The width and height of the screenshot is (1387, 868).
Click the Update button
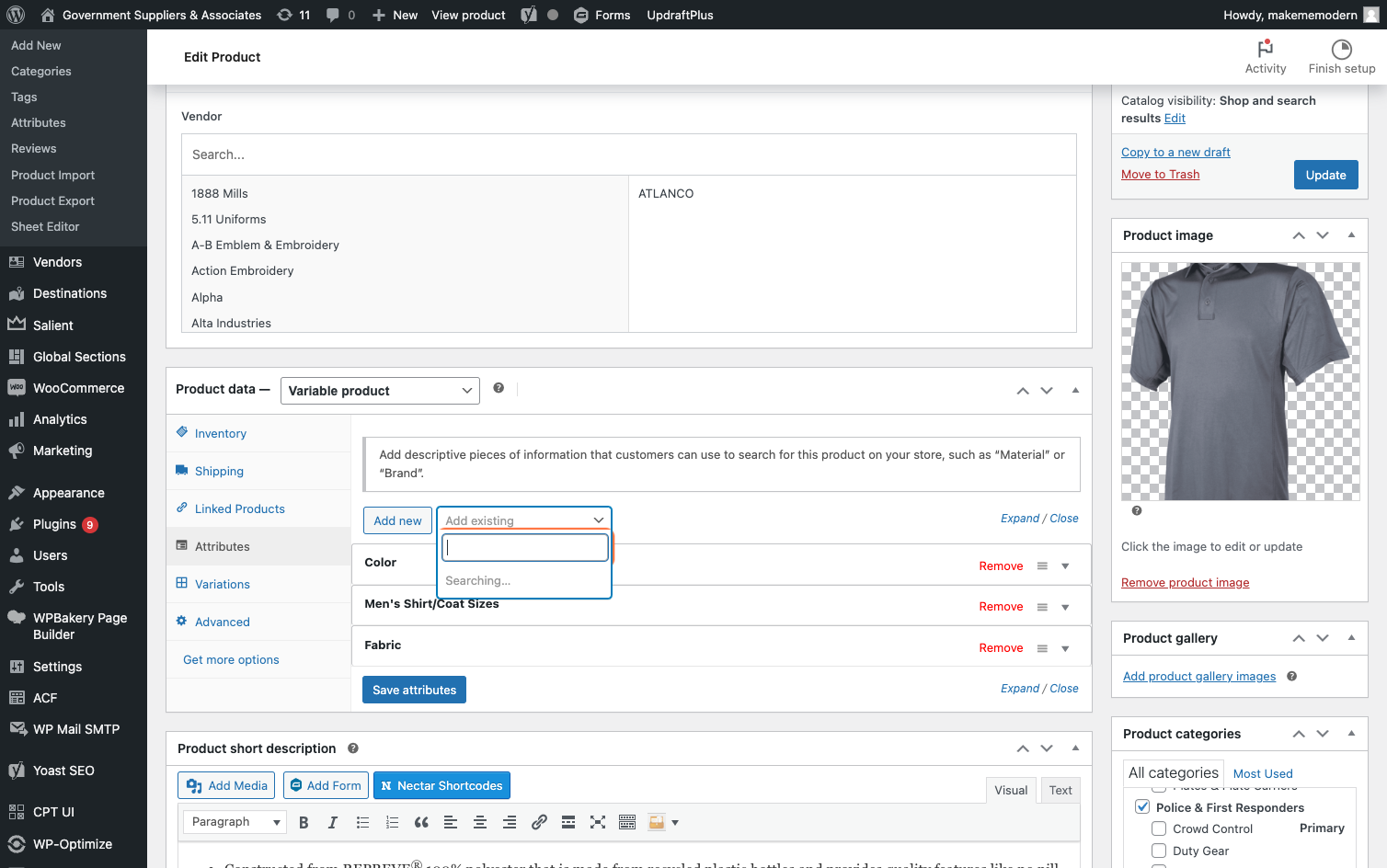tap(1325, 175)
